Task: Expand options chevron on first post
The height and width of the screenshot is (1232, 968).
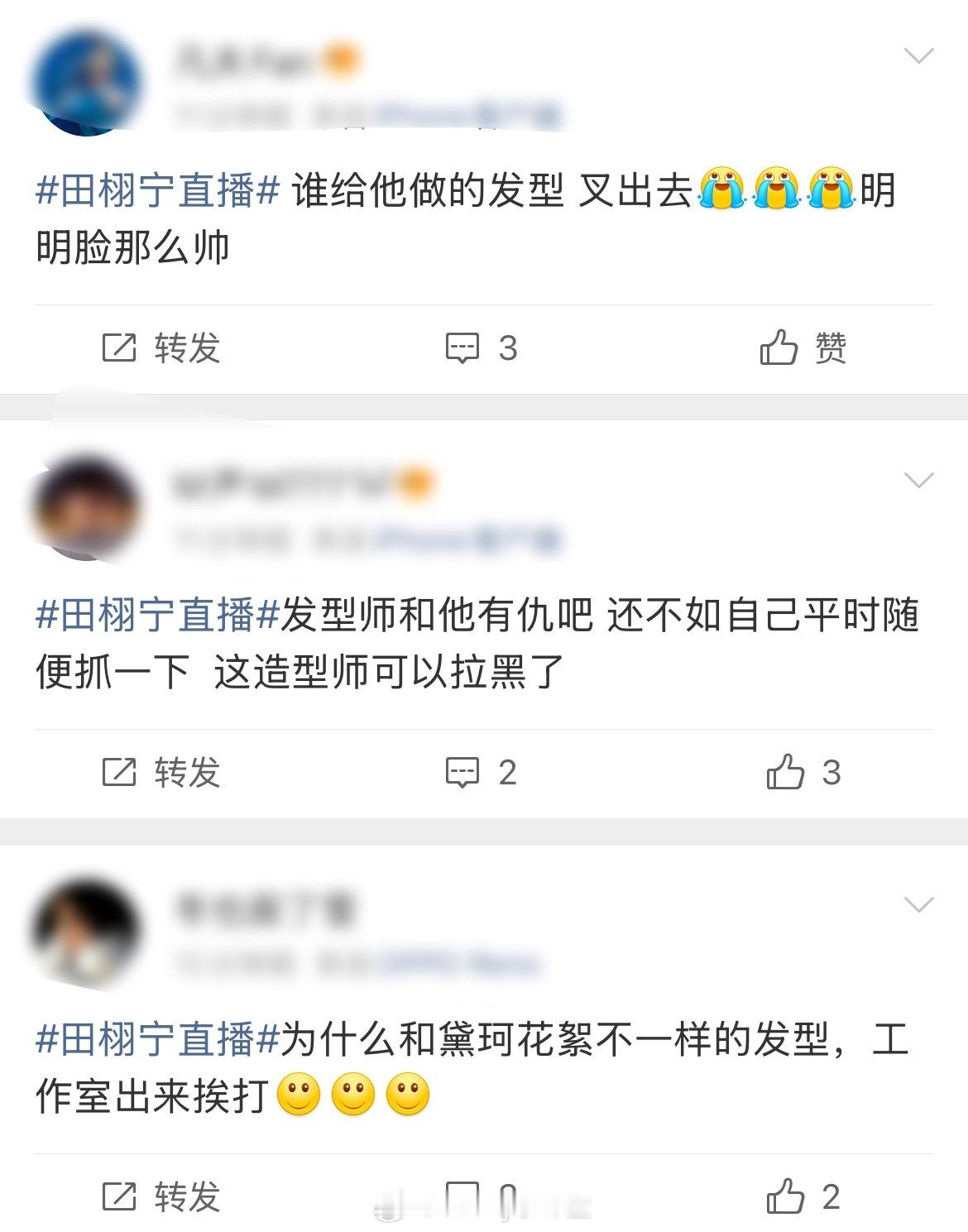Action: [918, 56]
